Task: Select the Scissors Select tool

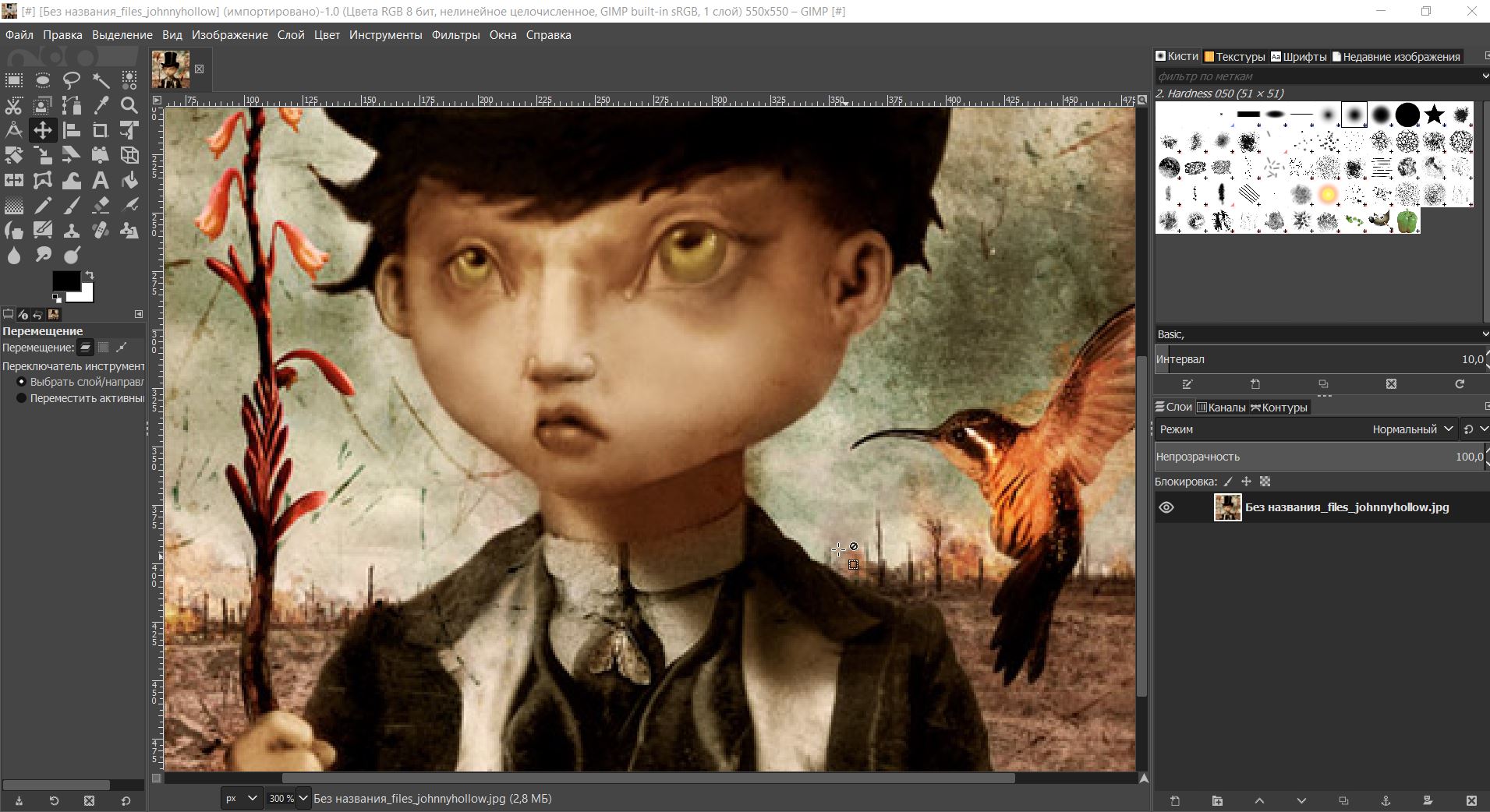Action: 14,105
